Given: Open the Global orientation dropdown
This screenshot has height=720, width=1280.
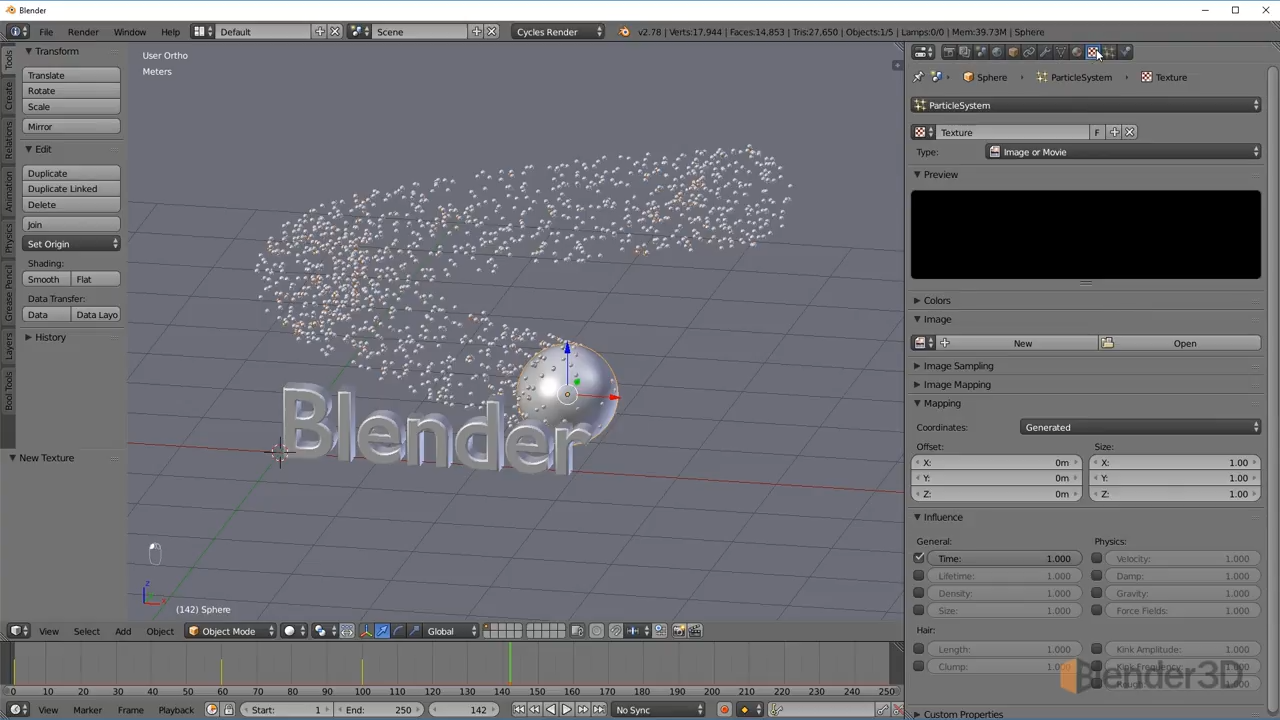Looking at the screenshot, I should [452, 631].
